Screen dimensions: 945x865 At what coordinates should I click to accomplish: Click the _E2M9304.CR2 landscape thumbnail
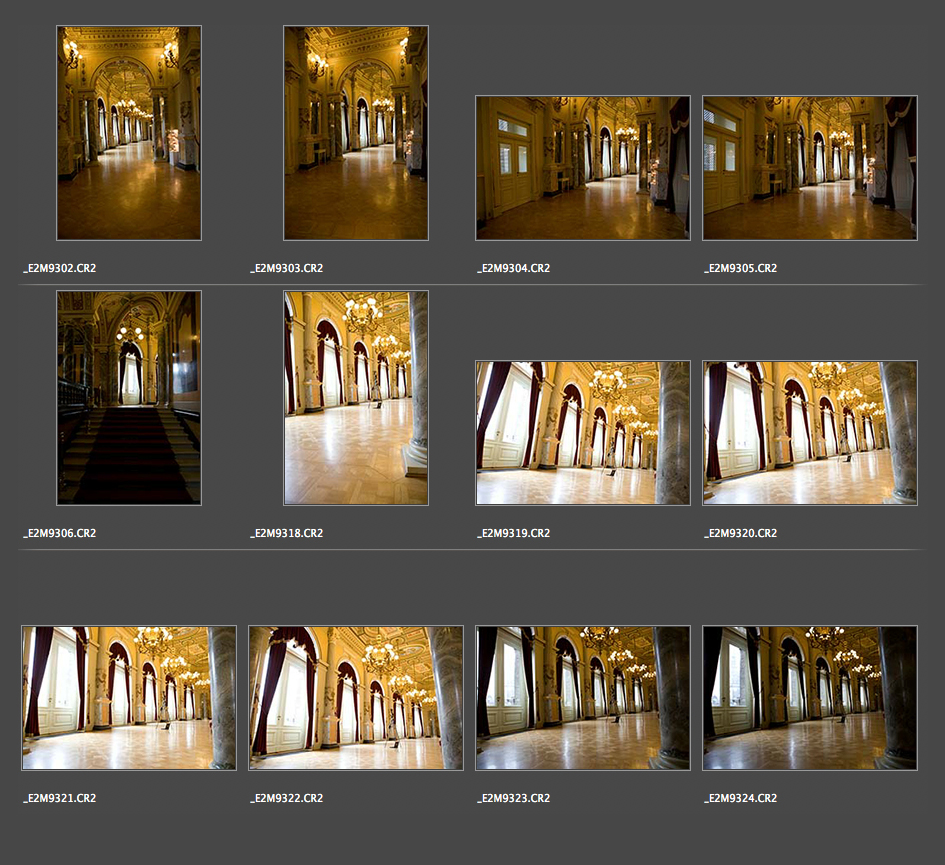click(x=583, y=168)
